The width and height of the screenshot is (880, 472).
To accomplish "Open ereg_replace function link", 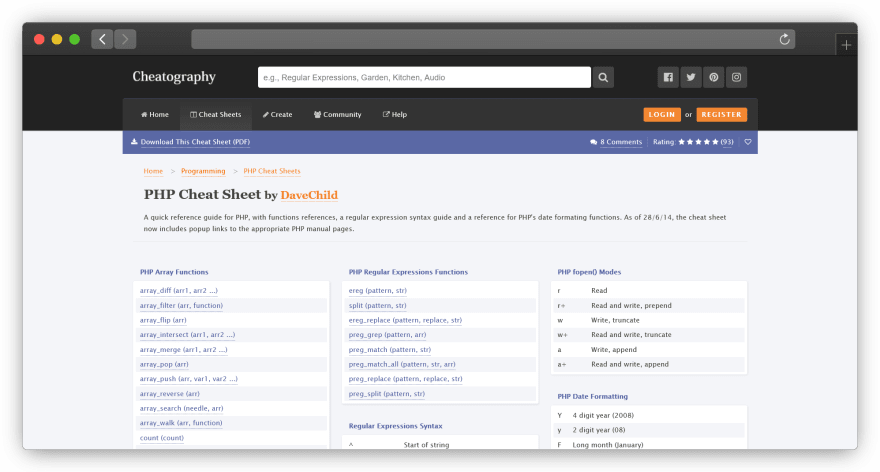I will [x=405, y=320].
